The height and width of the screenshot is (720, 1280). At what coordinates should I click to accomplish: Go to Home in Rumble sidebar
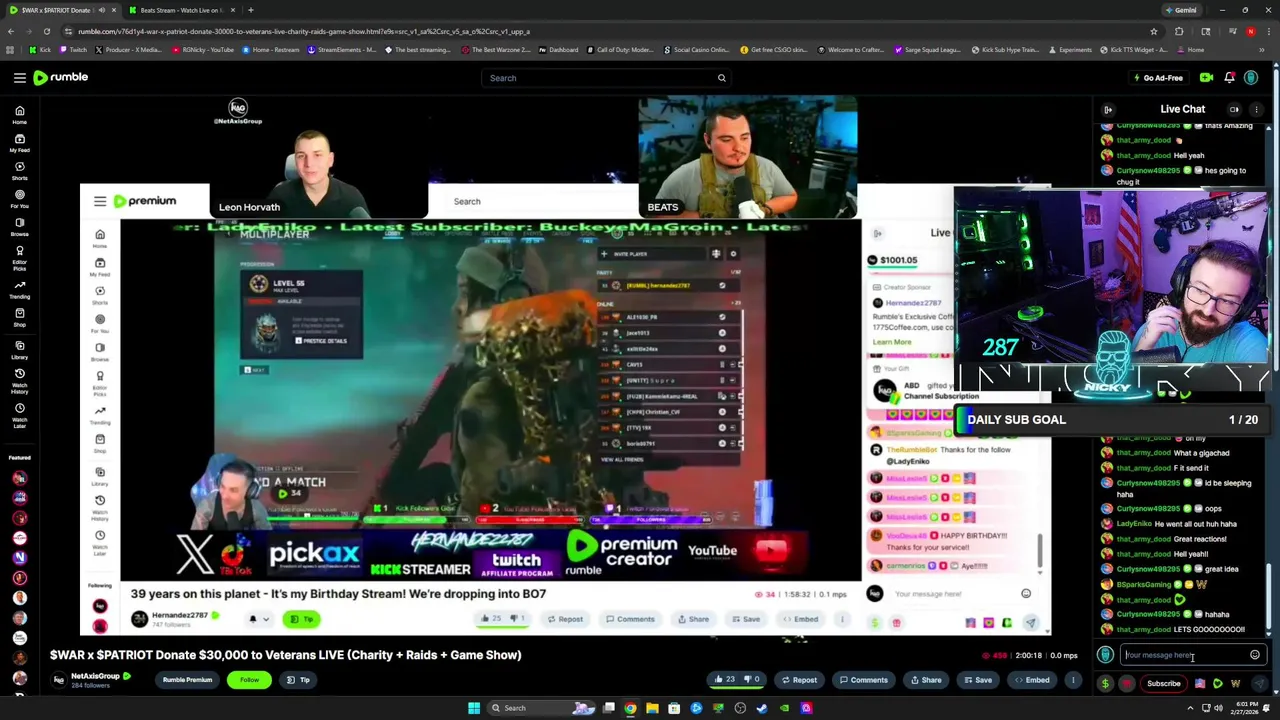pyautogui.click(x=19, y=115)
